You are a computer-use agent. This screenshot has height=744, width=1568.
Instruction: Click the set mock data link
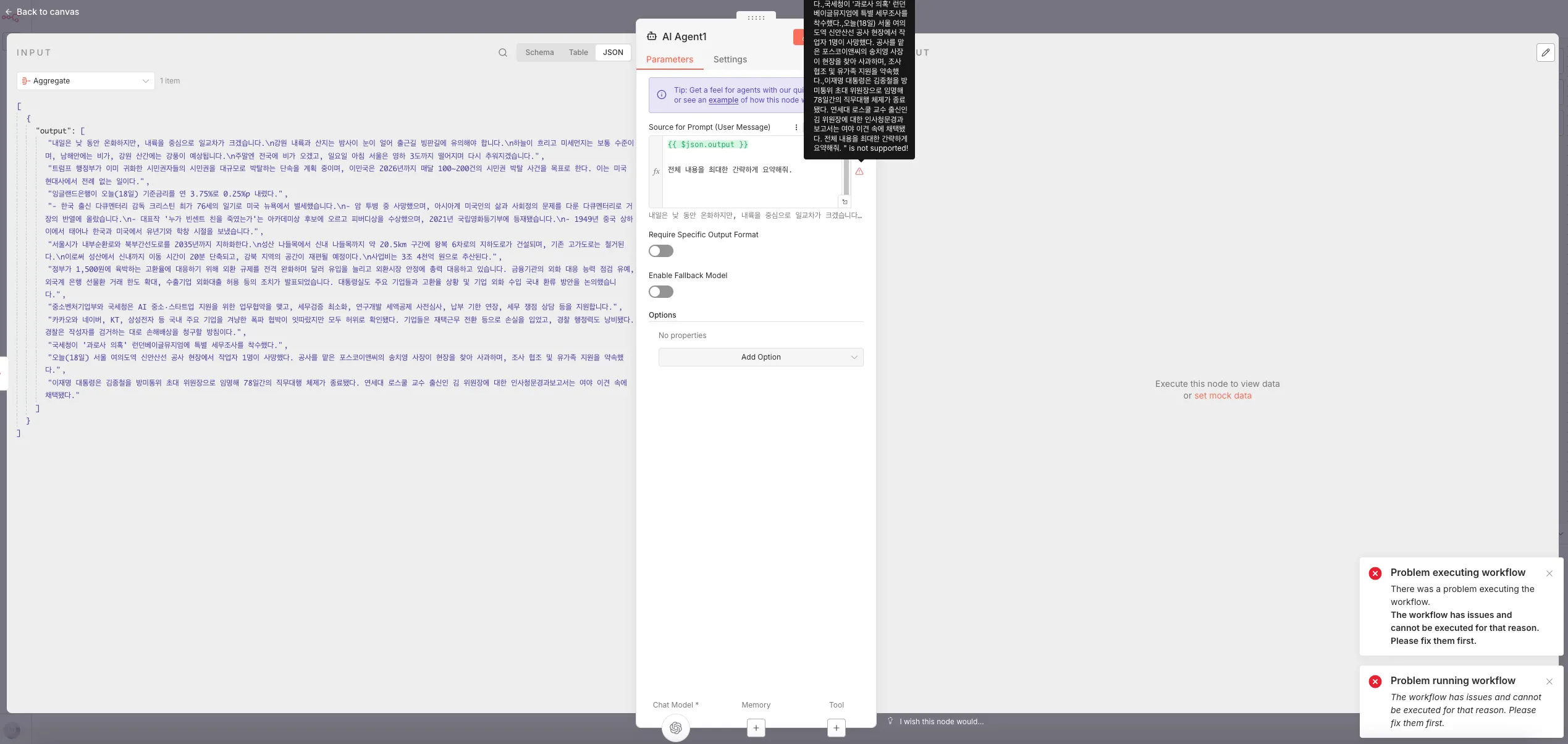pos(1223,395)
